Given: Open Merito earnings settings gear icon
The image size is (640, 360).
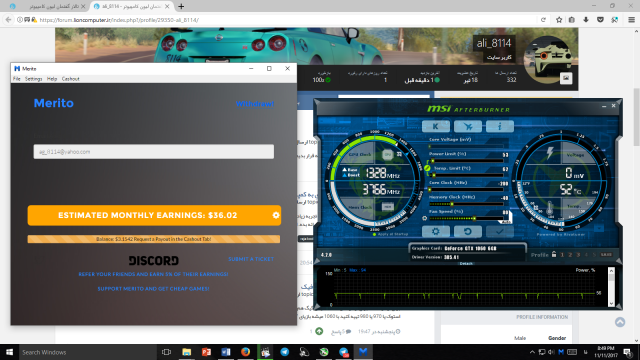Looking at the screenshot, I should [276, 215].
